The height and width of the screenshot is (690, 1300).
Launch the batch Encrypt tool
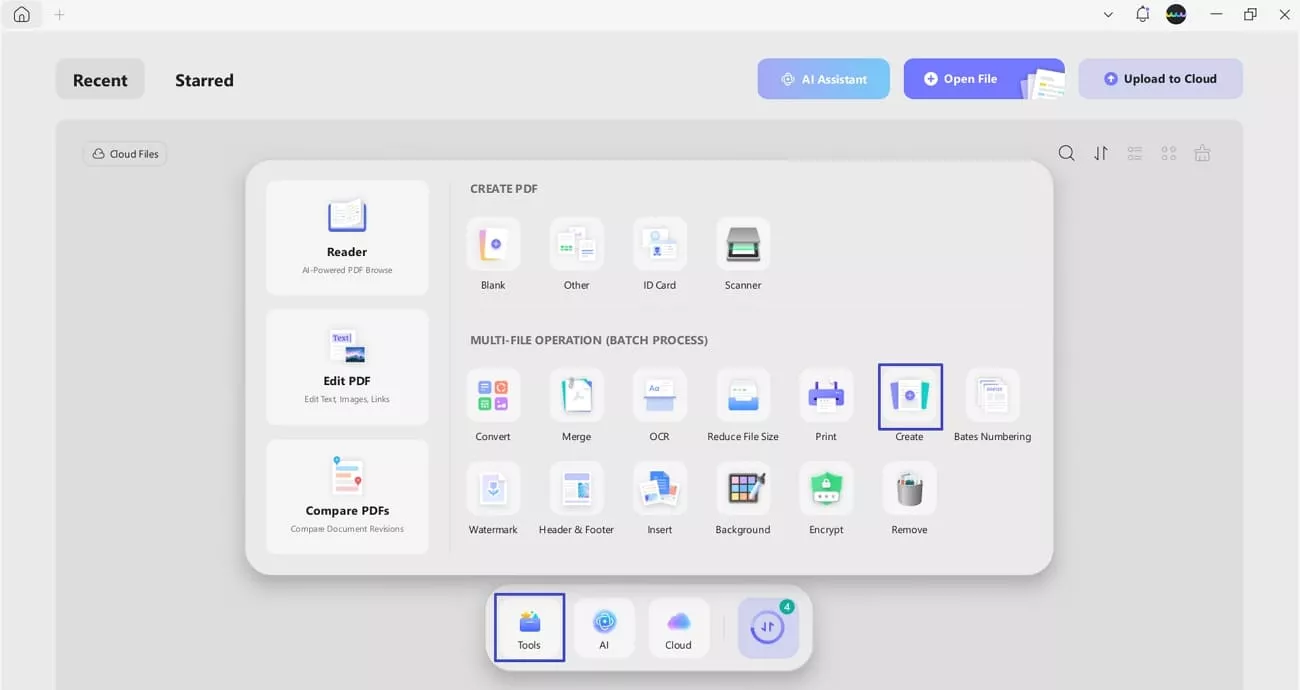(x=826, y=488)
